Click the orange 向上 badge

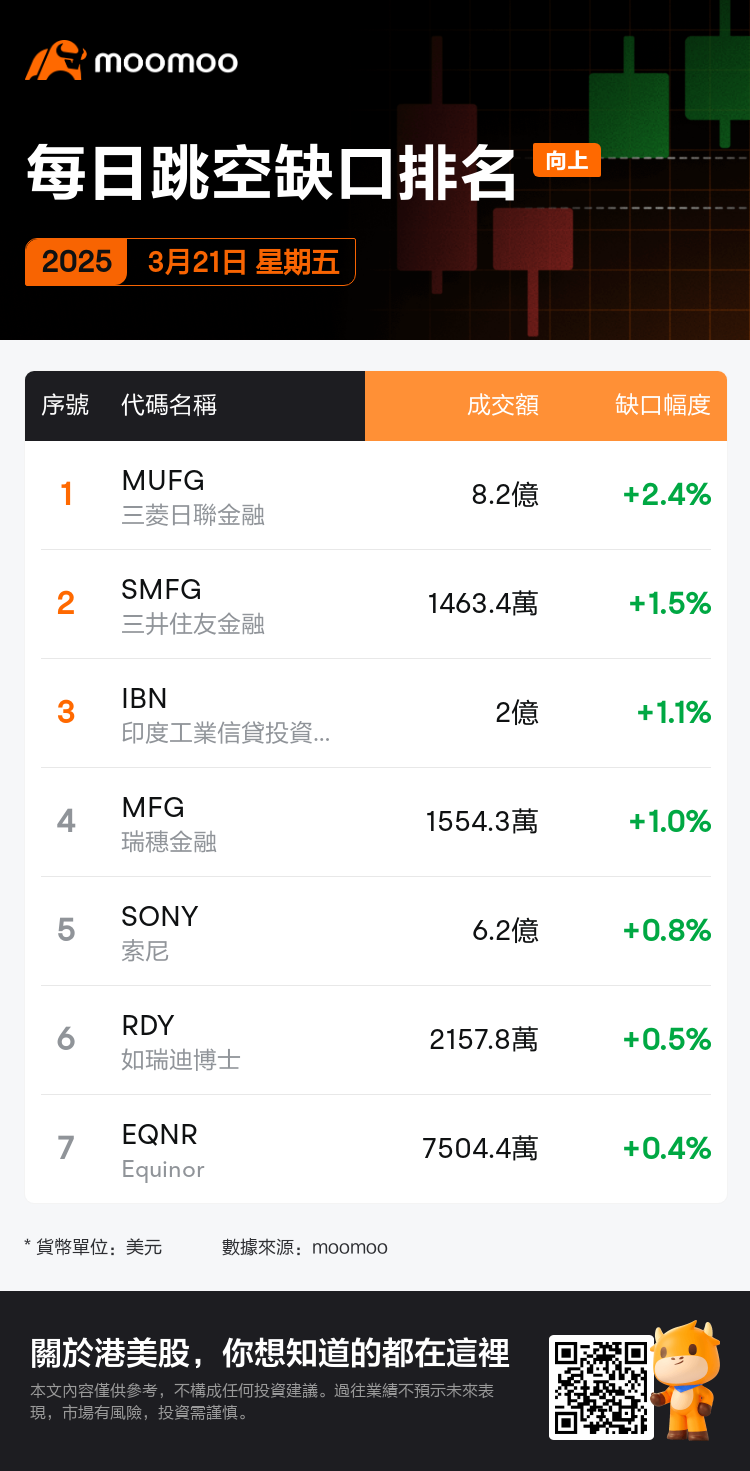point(567,160)
